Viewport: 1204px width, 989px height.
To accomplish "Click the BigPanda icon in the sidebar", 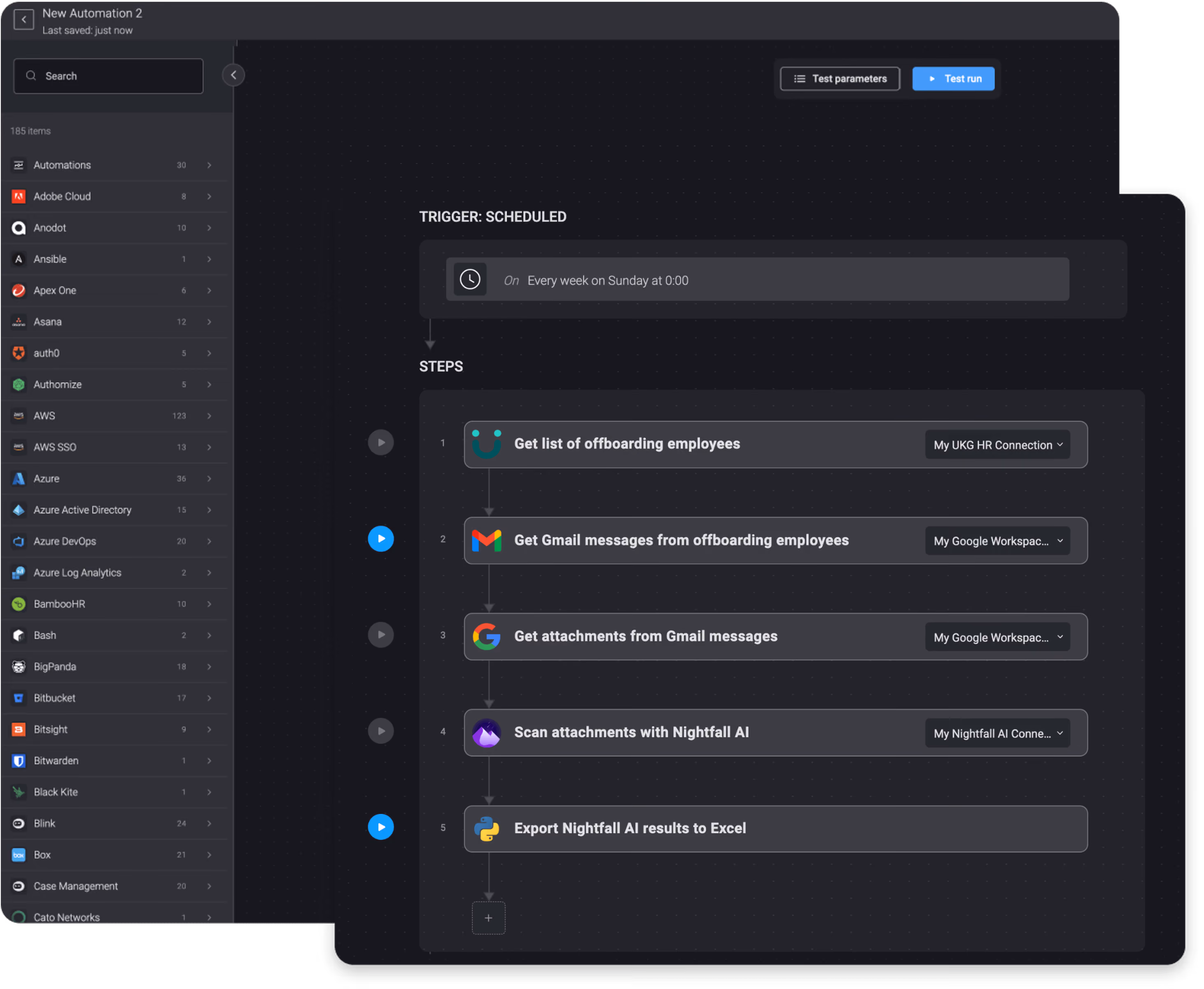I will [19, 667].
